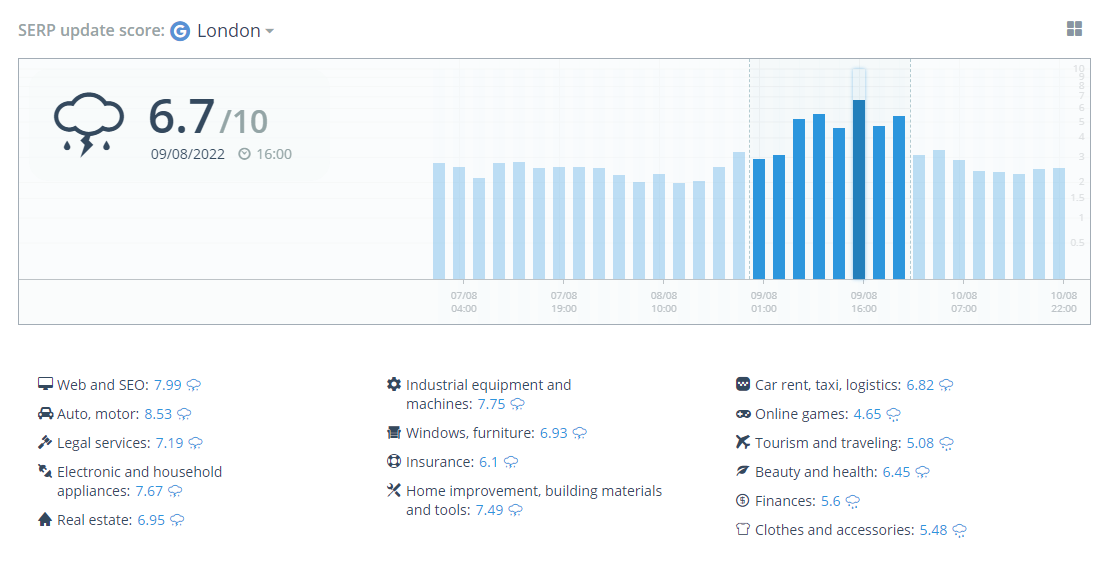Open the Auto, motor score 8.53 link

[158, 414]
